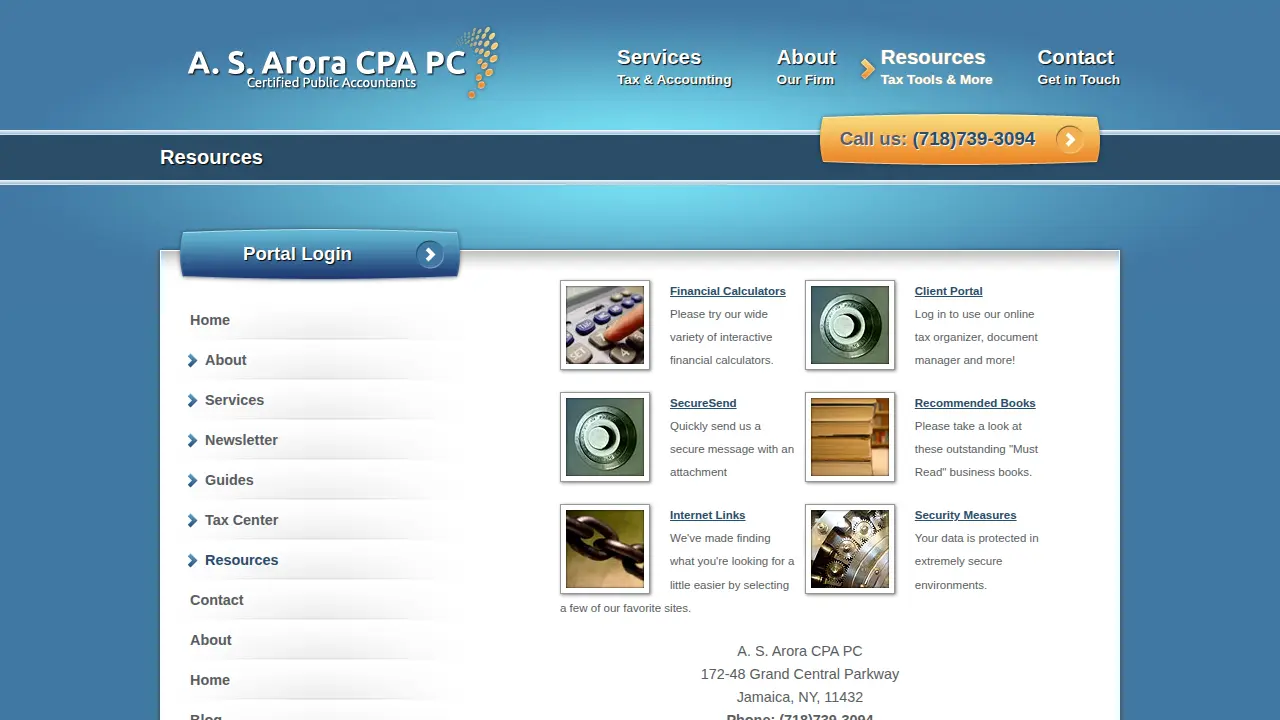Expand the Services sidebar arrow
The width and height of the screenshot is (1280, 720).
[193, 400]
